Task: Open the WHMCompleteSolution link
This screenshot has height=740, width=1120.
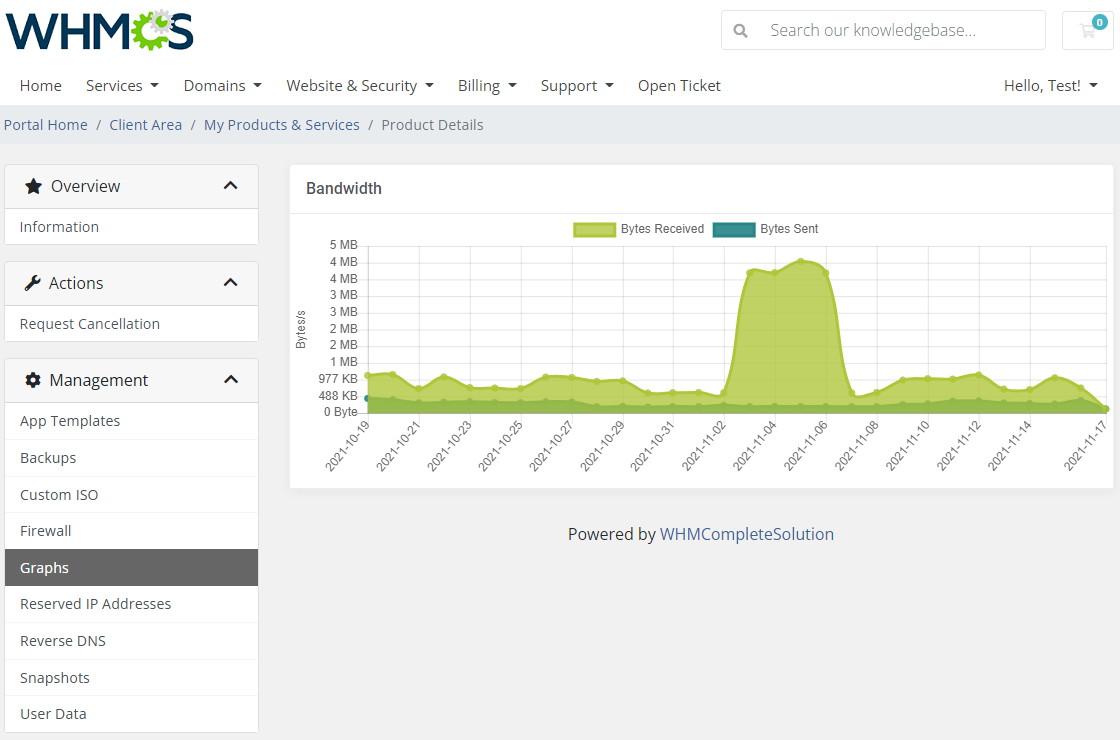Action: [x=746, y=534]
